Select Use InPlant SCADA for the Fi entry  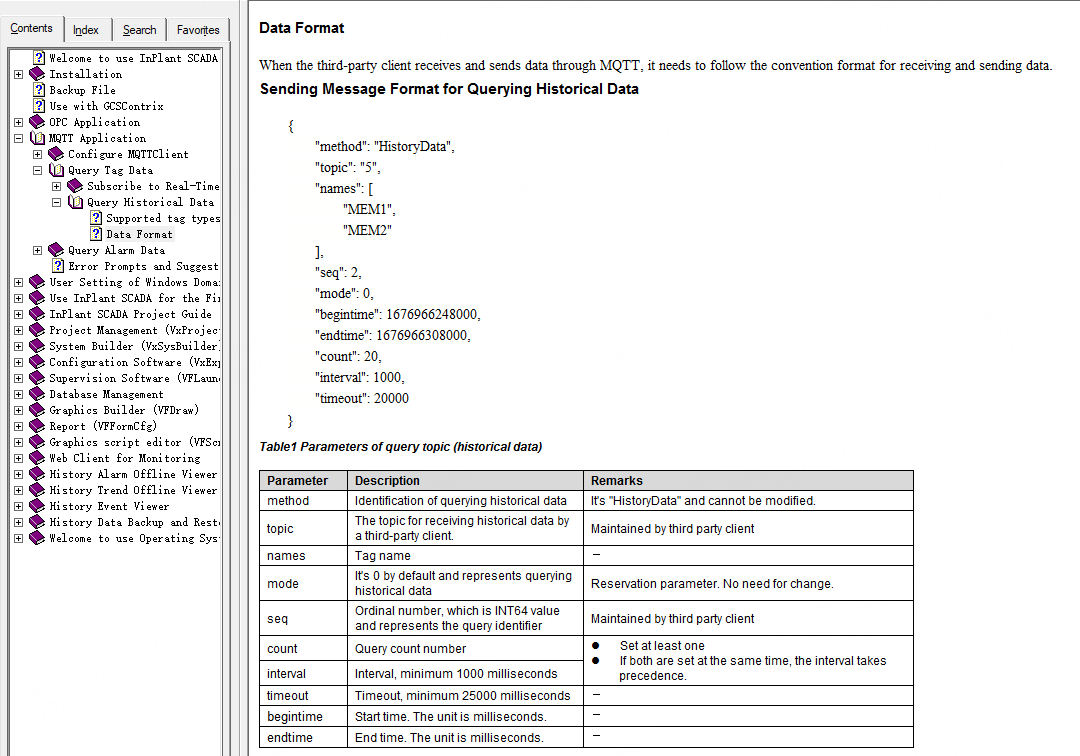pyautogui.click(x=135, y=298)
